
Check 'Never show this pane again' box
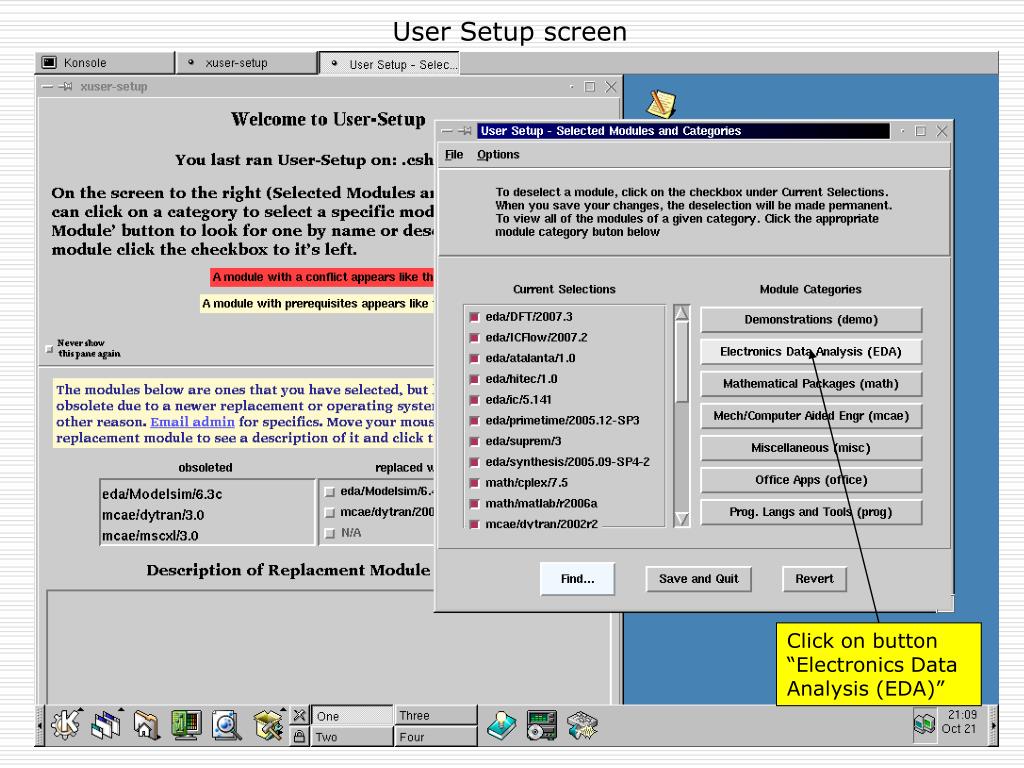click(49, 349)
